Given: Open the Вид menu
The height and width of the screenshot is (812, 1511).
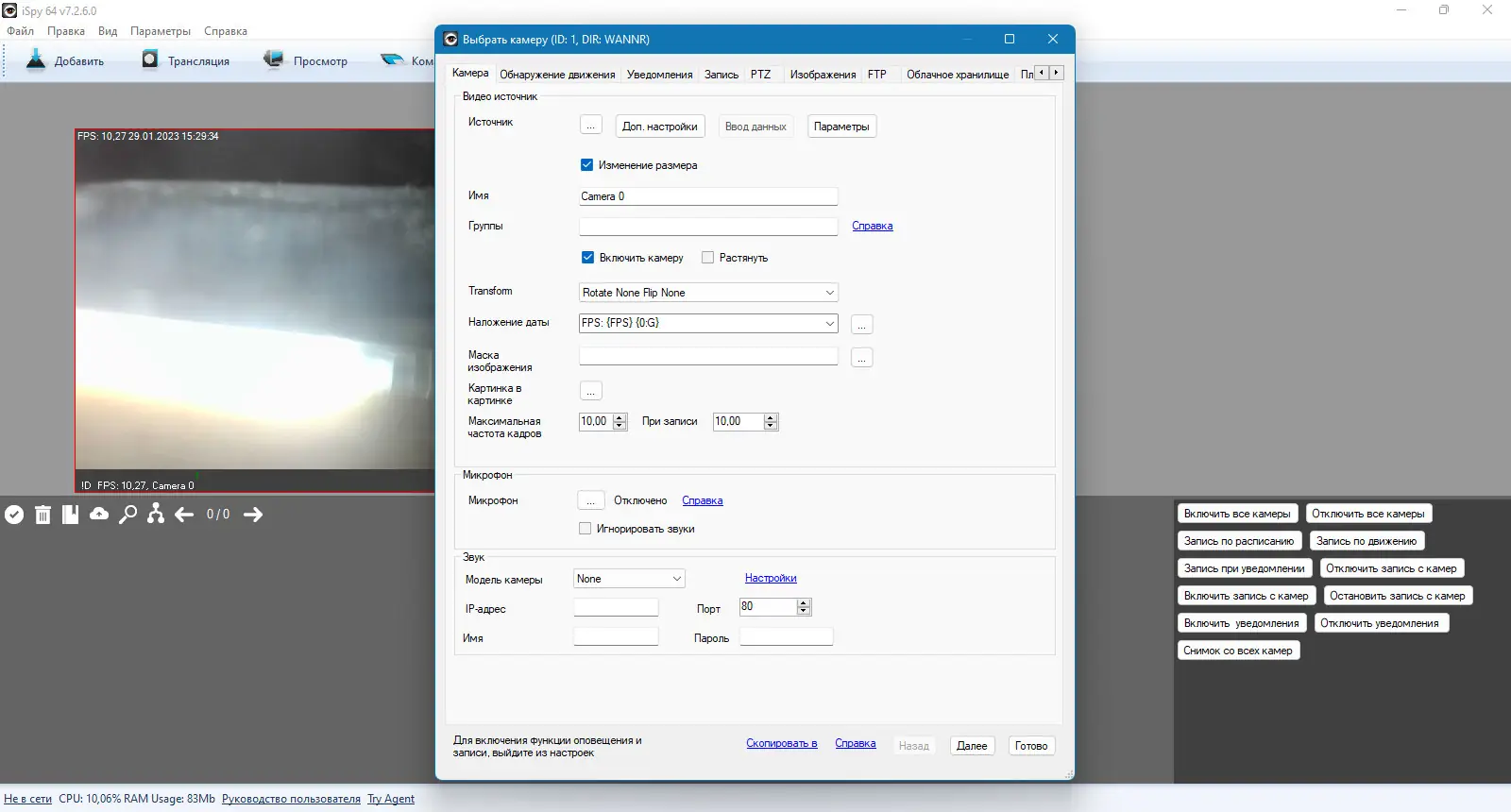Looking at the screenshot, I should tap(108, 31).
